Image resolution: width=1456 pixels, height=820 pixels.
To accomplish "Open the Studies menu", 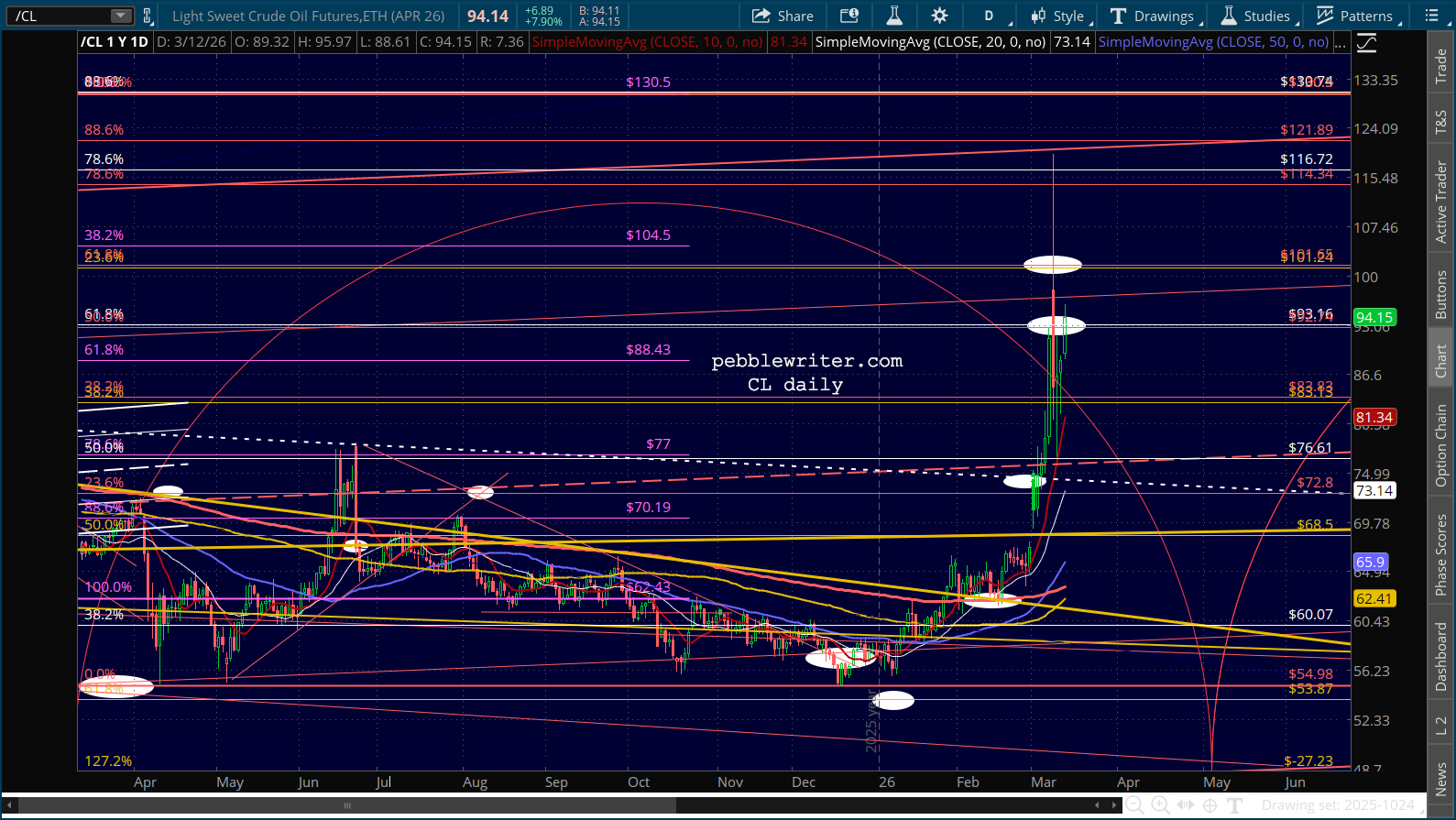I will pyautogui.click(x=1256, y=16).
